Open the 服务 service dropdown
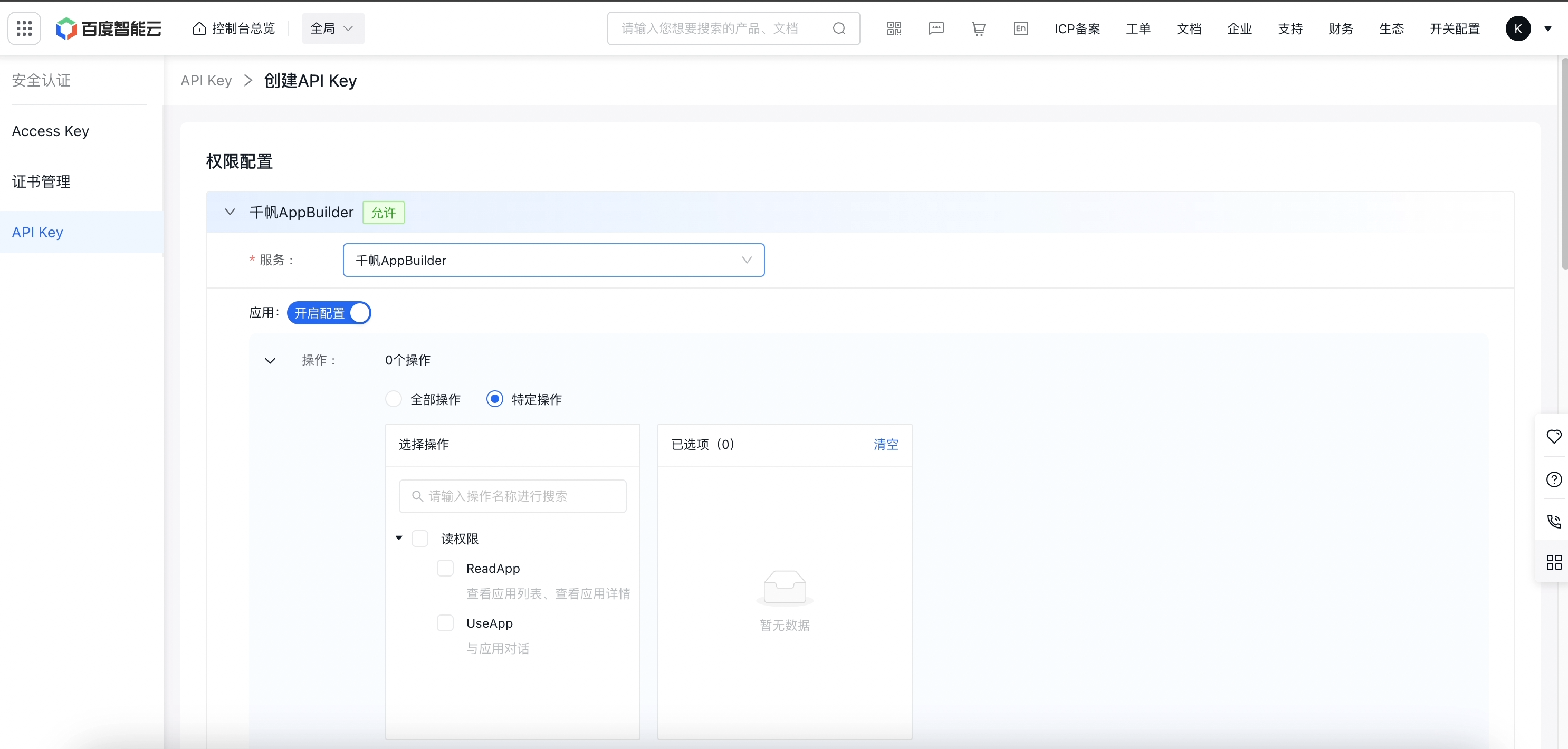 coord(554,260)
